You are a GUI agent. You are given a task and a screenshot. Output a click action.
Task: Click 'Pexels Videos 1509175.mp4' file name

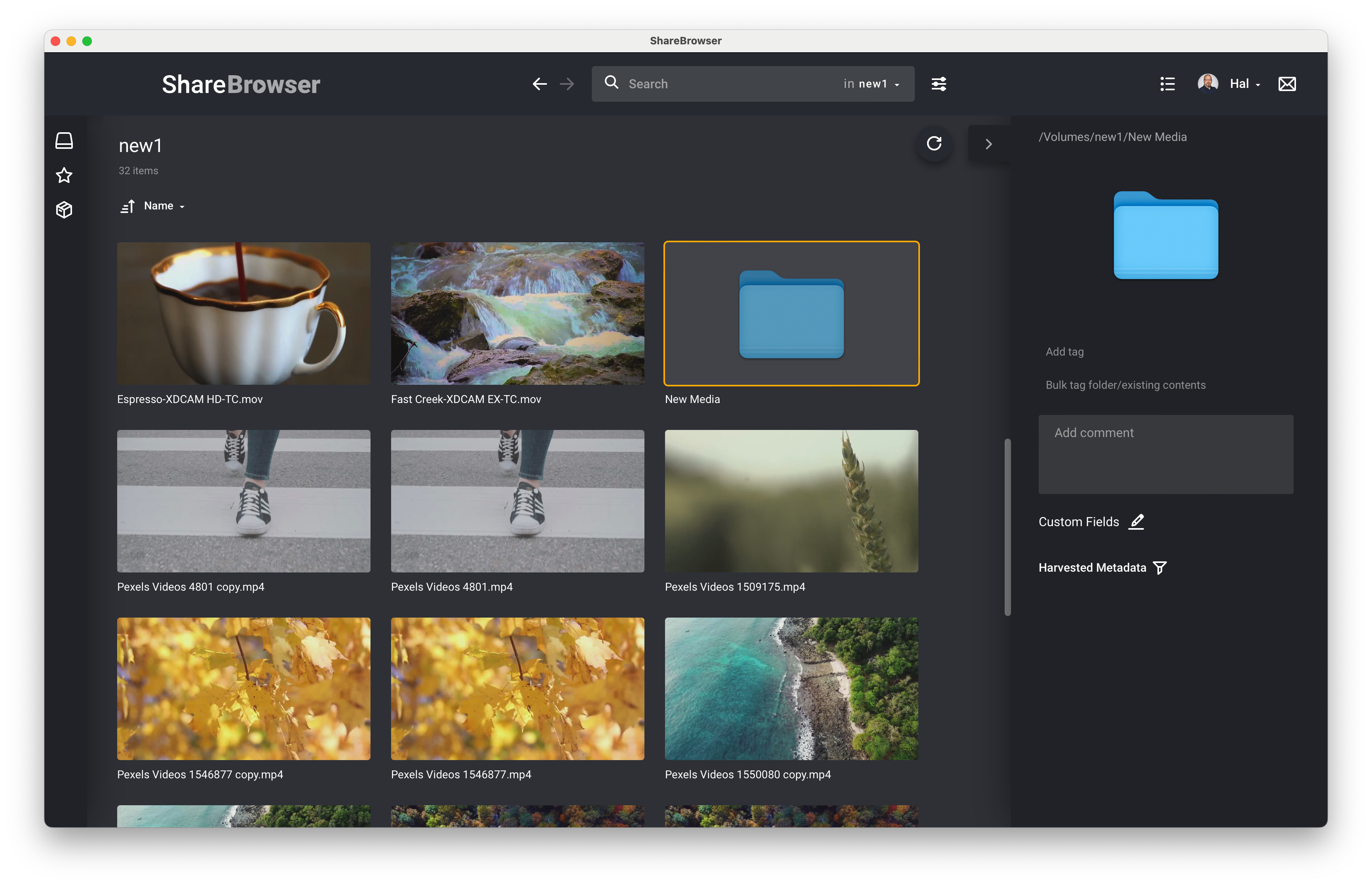click(735, 587)
